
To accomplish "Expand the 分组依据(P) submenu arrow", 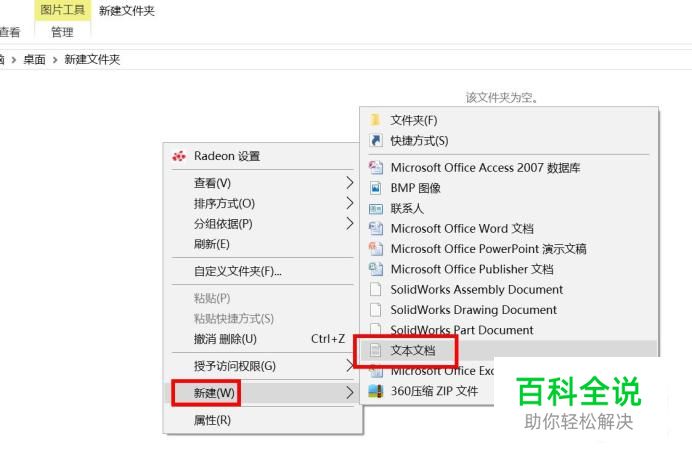I will click(350, 223).
